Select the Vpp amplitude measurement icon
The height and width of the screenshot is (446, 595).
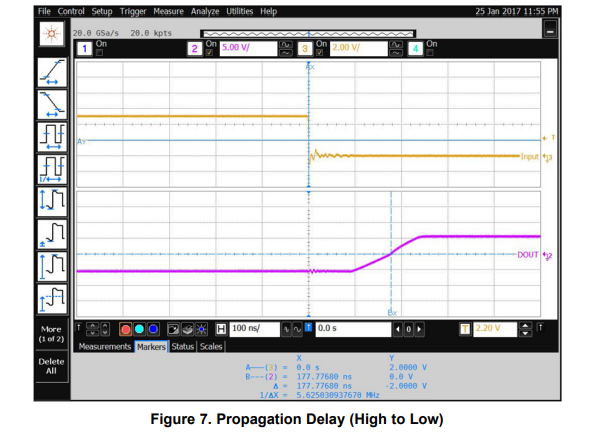(x=52, y=202)
